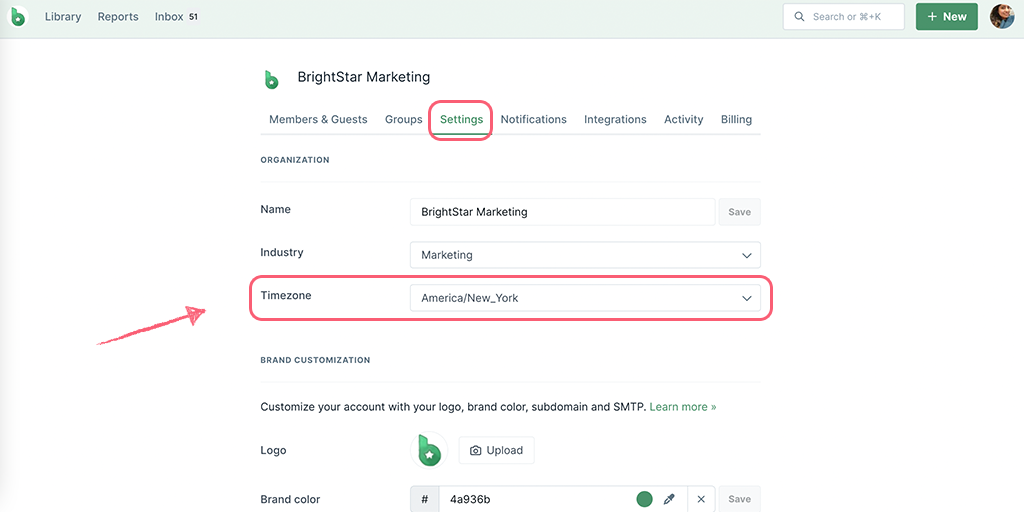
Task: Open the Groups tab
Action: (x=404, y=120)
